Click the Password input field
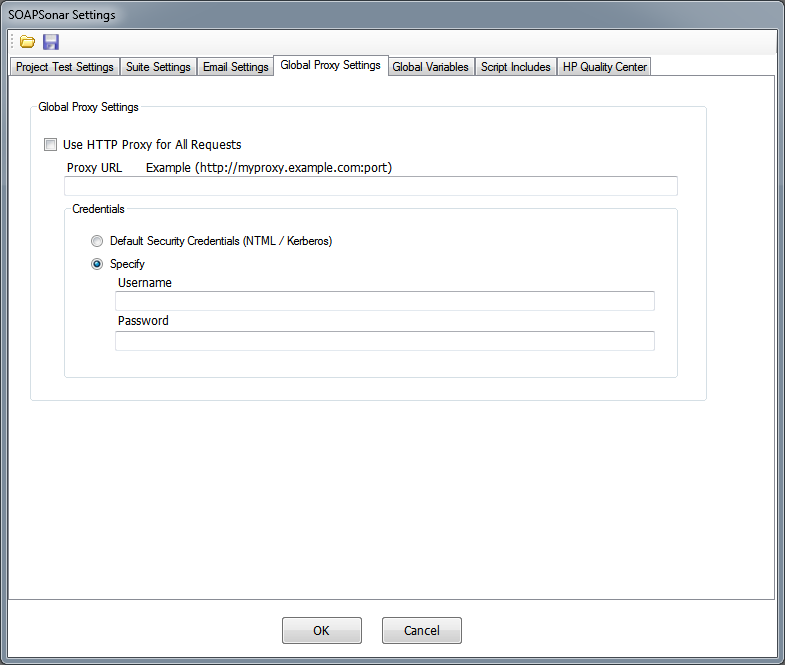785x665 pixels. pos(385,341)
